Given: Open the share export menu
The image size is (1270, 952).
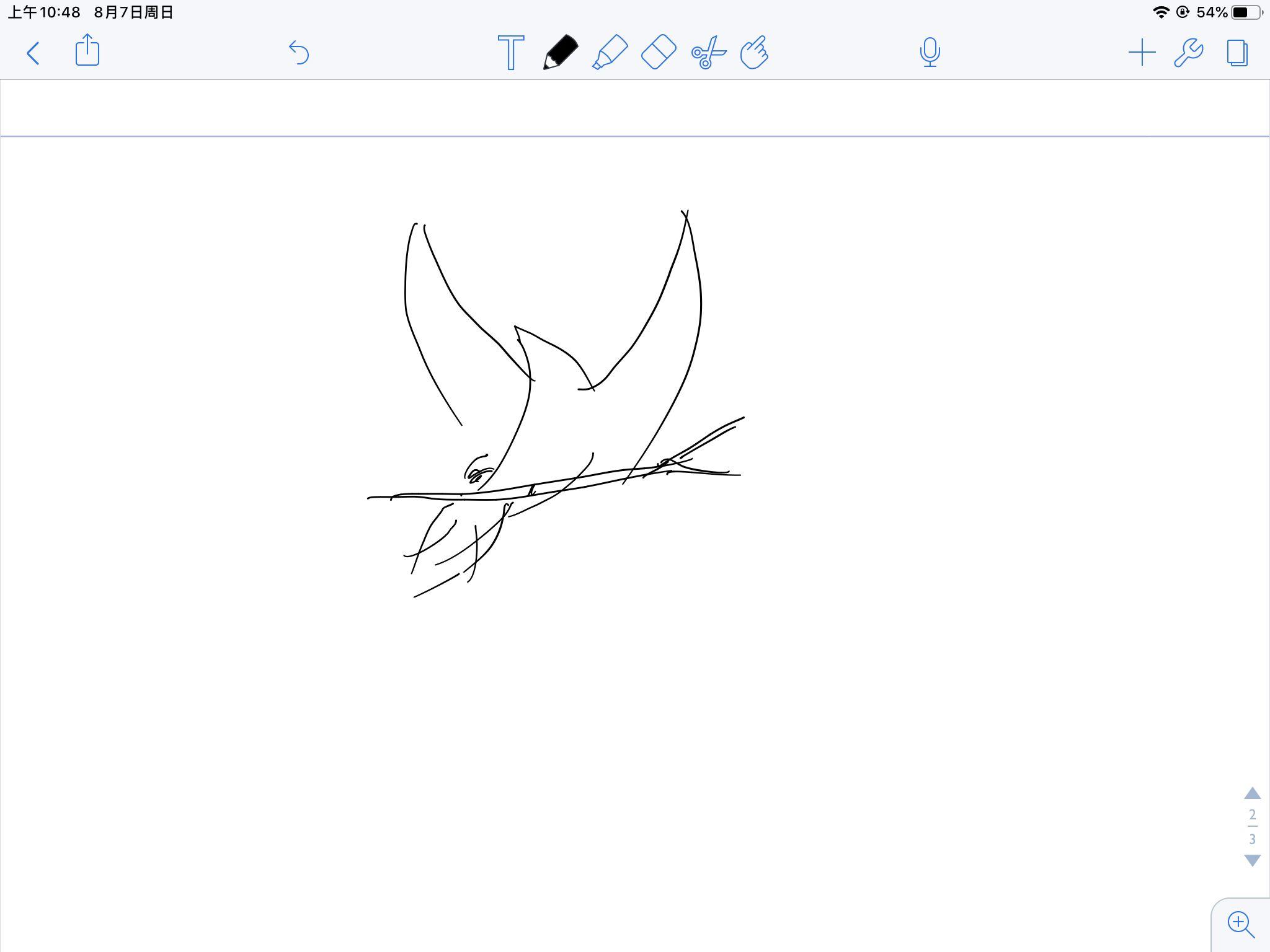Looking at the screenshot, I should 87,50.
